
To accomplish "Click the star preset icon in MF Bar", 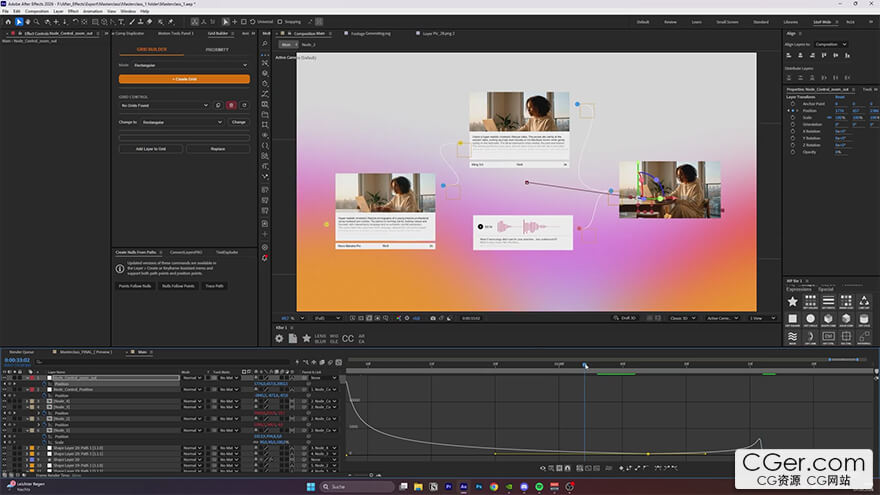I will click(792, 301).
